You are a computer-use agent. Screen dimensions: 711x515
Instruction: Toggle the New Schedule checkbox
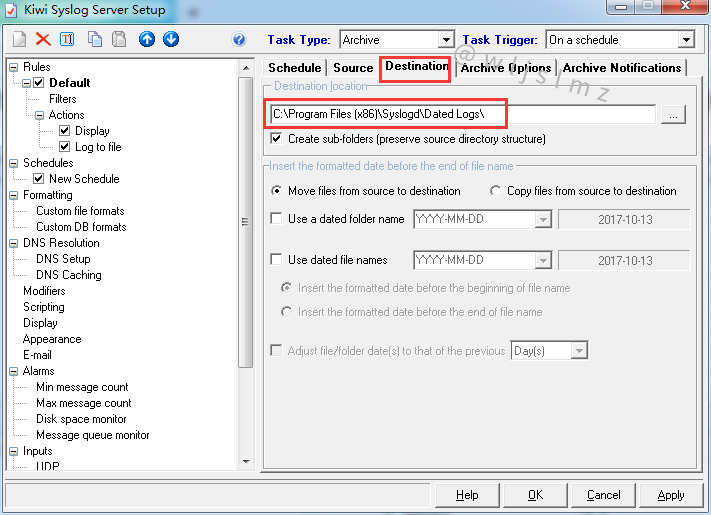coord(39,179)
